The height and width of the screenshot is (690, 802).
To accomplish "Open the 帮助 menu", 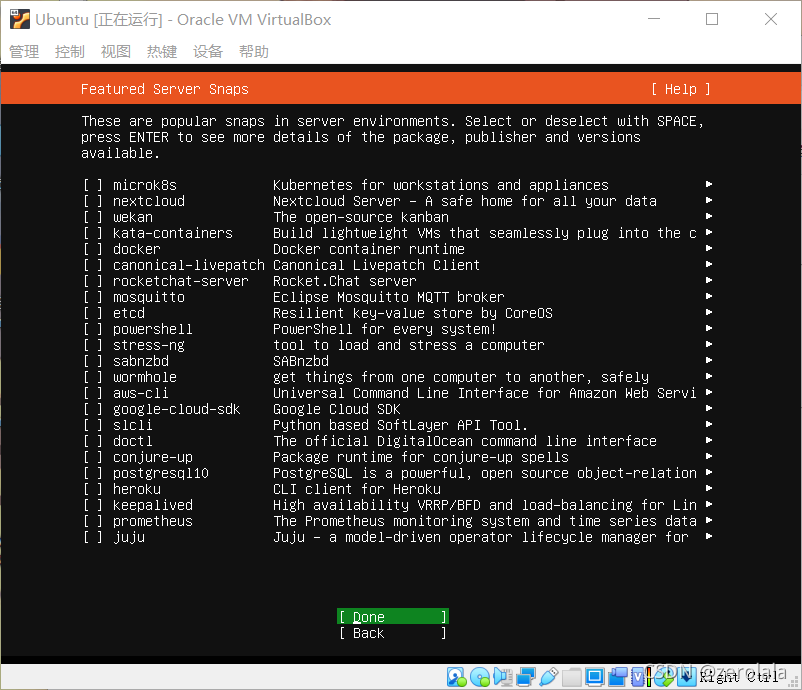I will click(254, 52).
